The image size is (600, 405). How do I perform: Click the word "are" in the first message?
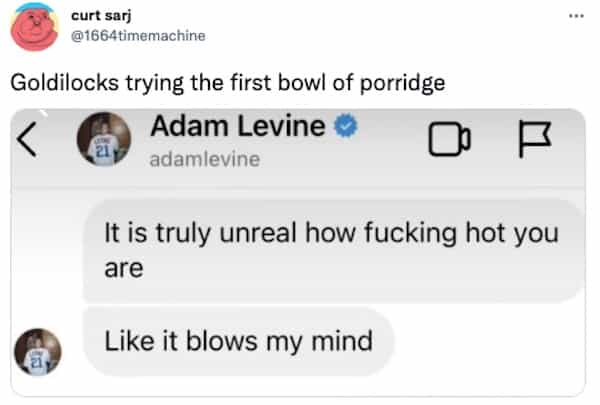tap(124, 268)
